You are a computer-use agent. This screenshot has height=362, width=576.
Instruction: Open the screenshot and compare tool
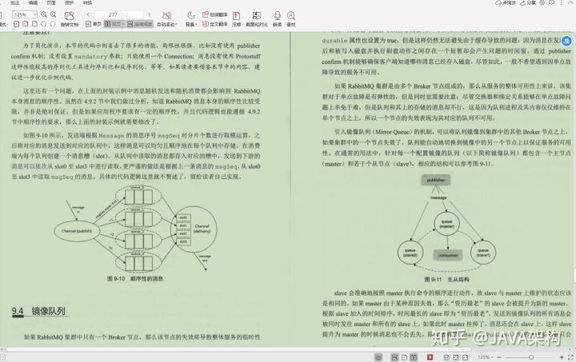click(x=256, y=18)
